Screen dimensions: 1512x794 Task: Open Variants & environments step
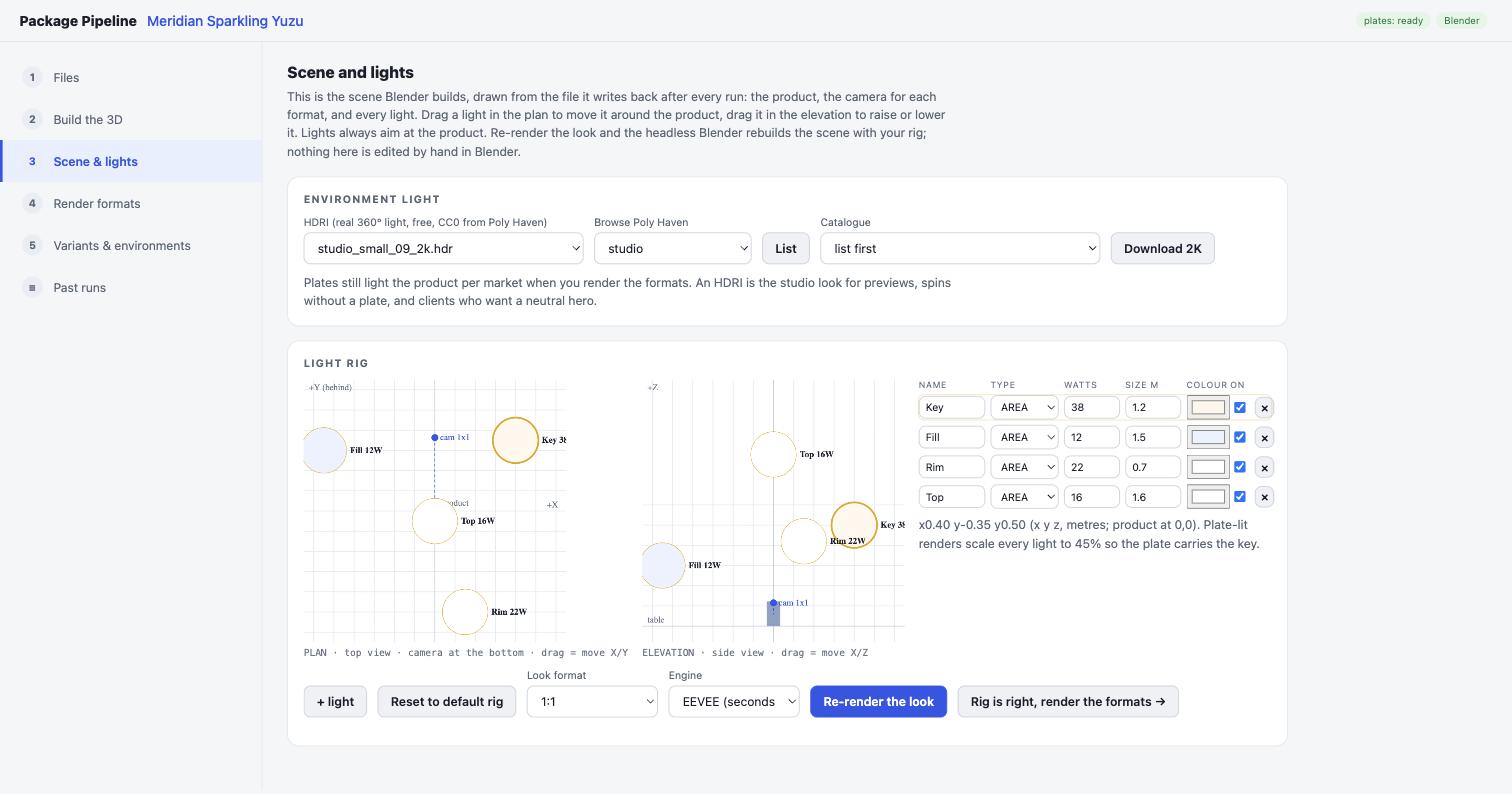pyautogui.click(x=131, y=246)
